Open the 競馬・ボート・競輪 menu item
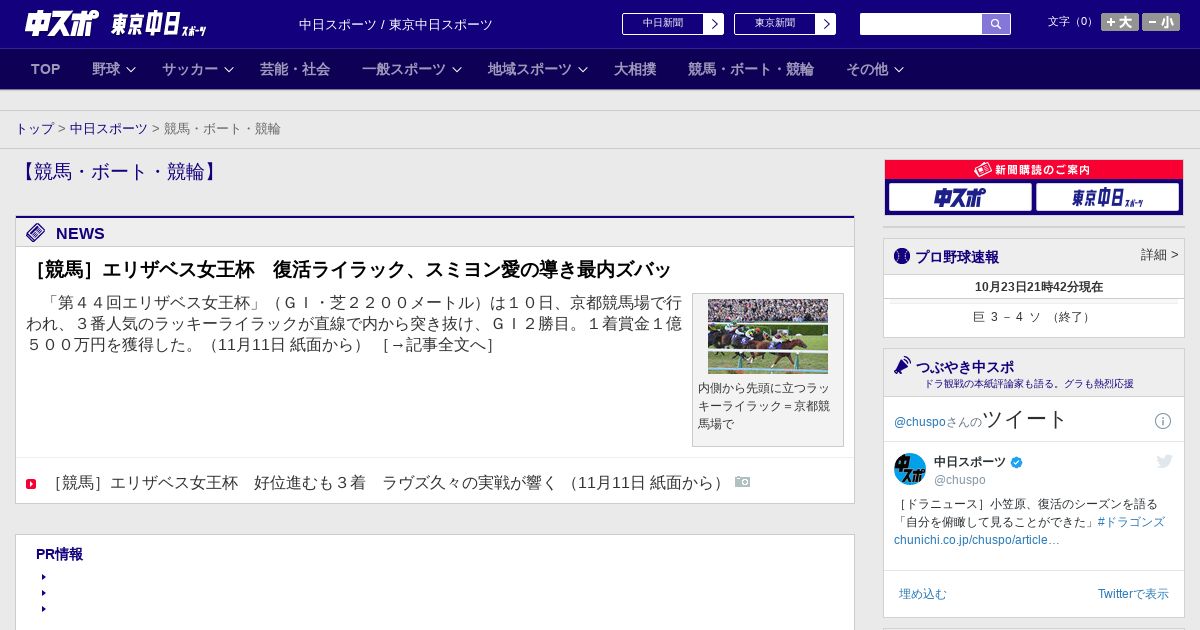 pyautogui.click(x=751, y=69)
